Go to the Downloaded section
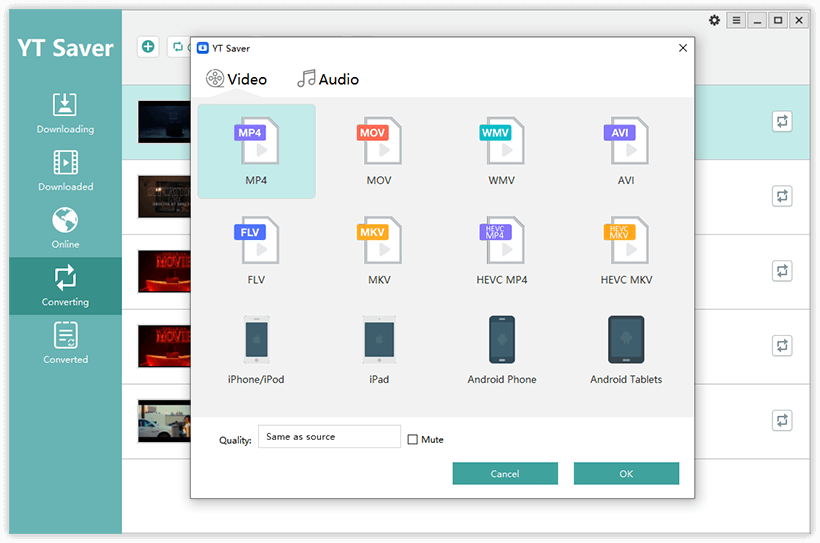820x543 pixels. tap(65, 171)
